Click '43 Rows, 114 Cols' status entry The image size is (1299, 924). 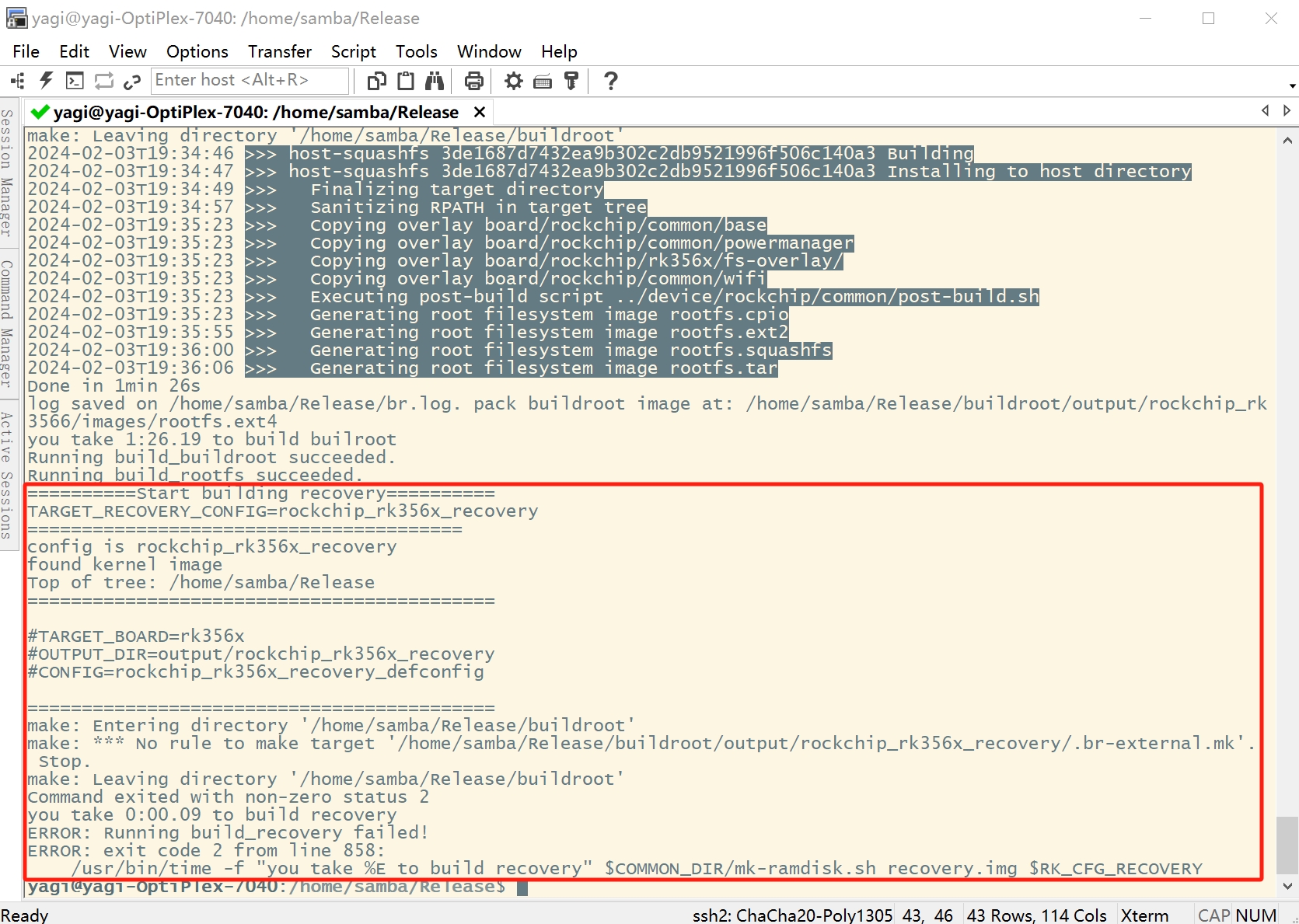(x=1036, y=915)
